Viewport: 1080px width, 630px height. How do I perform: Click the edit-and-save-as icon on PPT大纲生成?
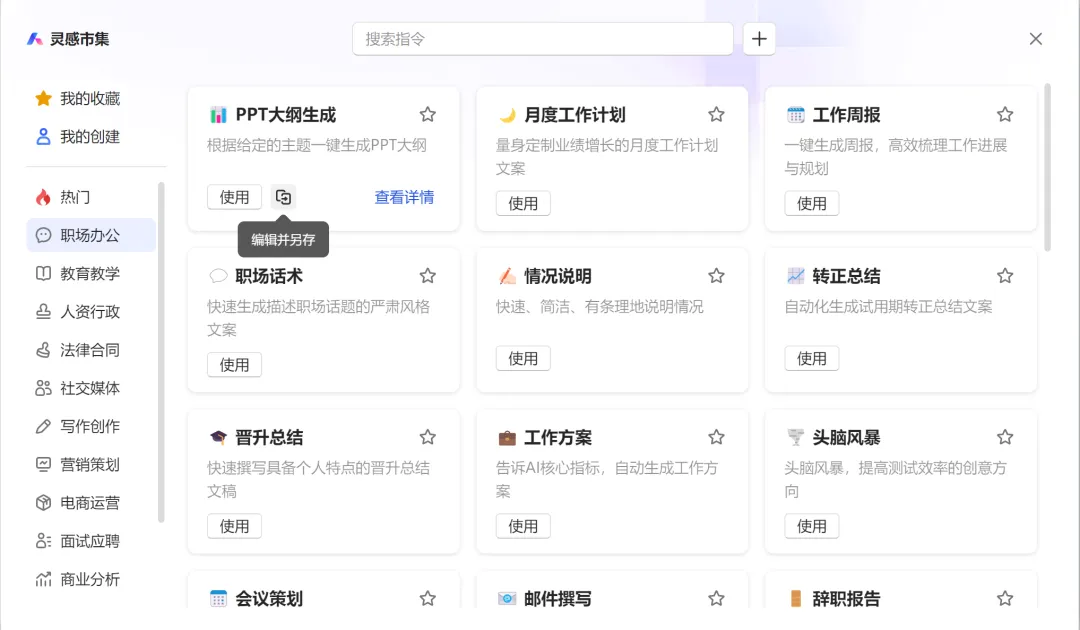(283, 197)
